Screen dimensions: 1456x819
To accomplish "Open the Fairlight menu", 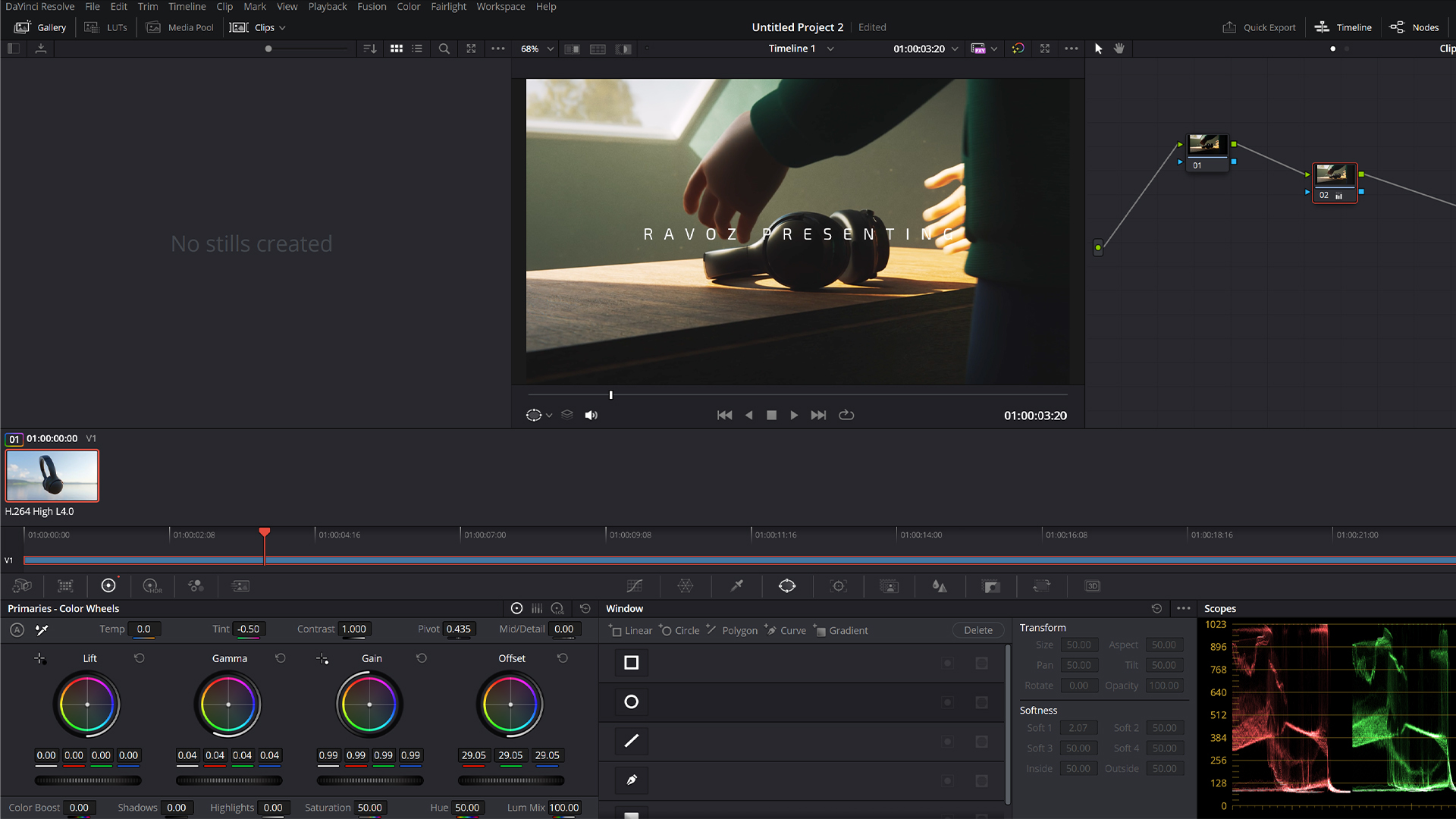I will 448,7.
